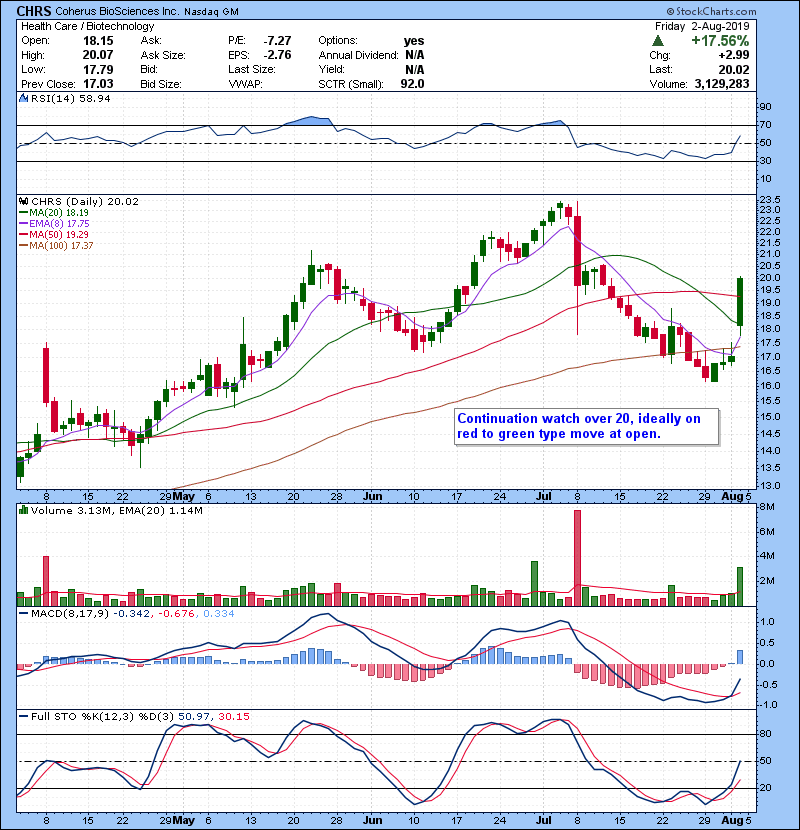Click the Ask Size label
800x830 pixels.
tap(163, 55)
